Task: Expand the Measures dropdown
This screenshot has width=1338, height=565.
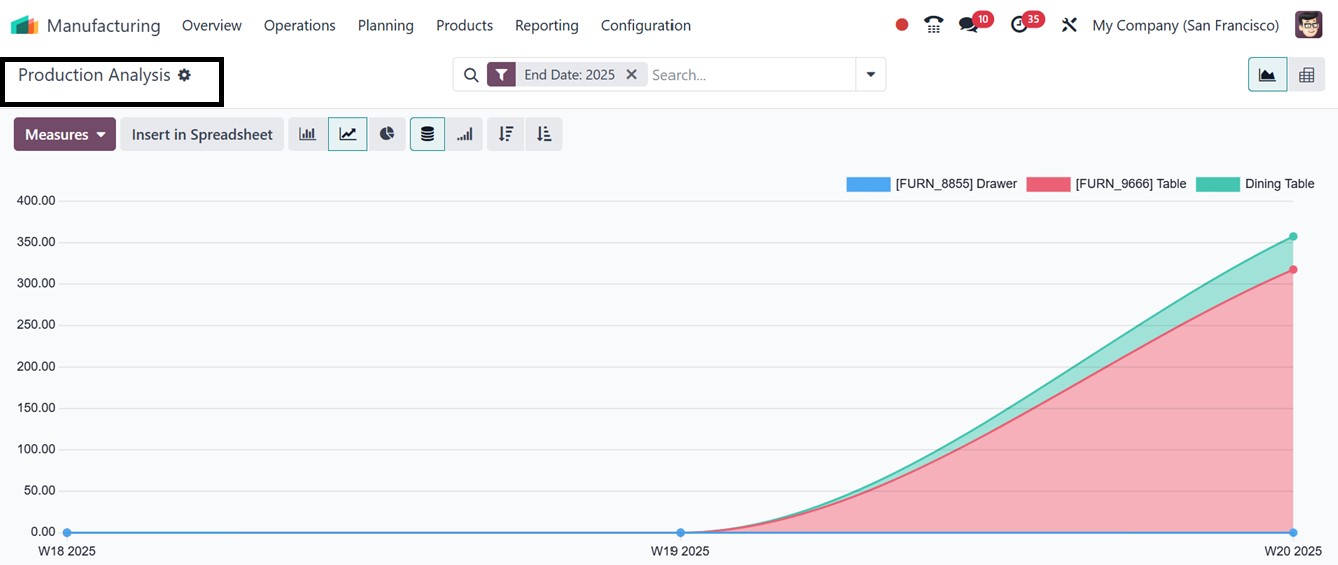Action: [x=65, y=134]
